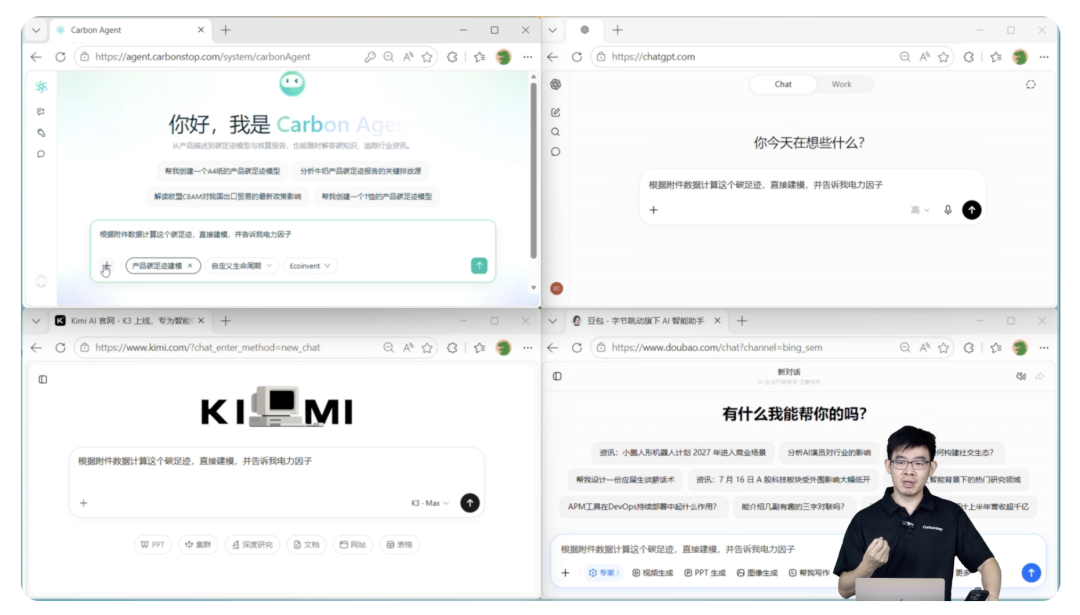Image resolution: width=1080 pixels, height=615 pixels.
Task: Toggle the 专家 mode chip in Doubao
Action: click(x=603, y=572)
